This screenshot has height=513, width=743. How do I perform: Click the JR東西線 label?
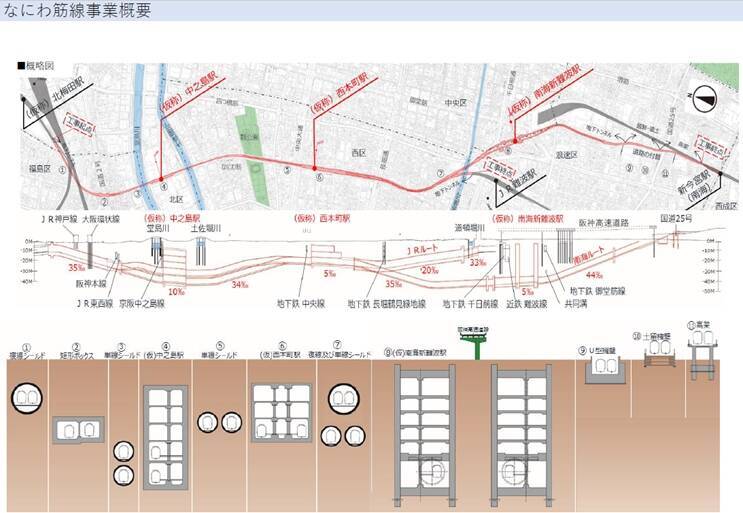click(94, 304)
